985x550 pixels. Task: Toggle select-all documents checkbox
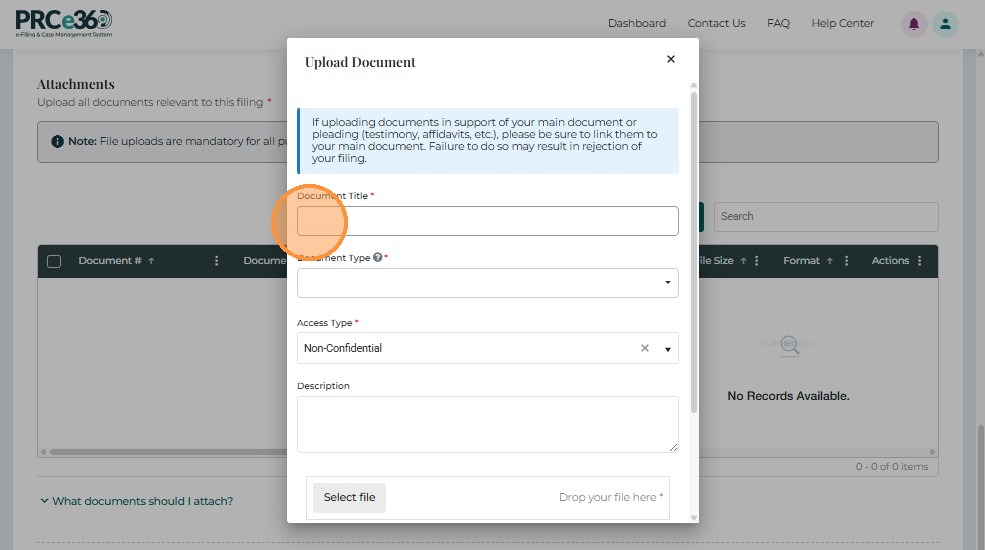pyautogui.click(x=54, y=261)
